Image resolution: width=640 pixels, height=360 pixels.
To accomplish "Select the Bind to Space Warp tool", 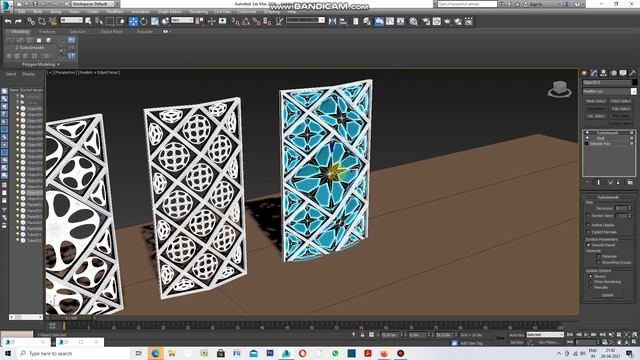I will [x=53, y=21].
